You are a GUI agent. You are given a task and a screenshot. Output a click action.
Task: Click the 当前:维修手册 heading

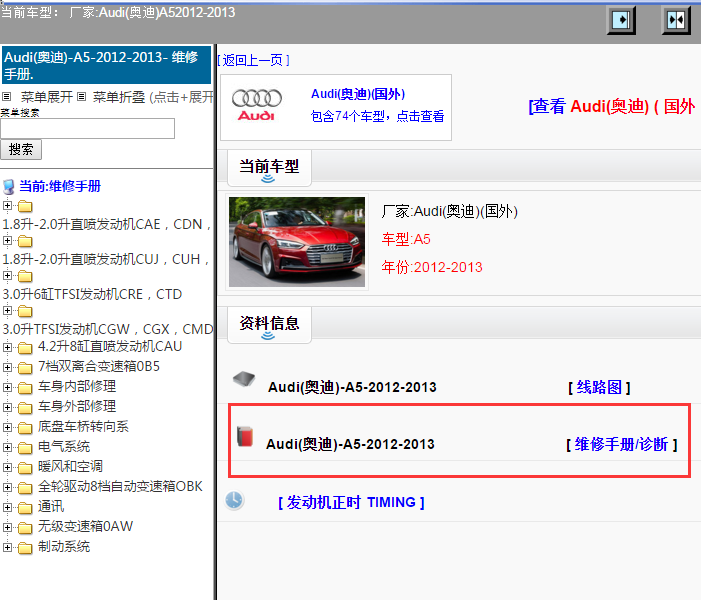click(x=60, y=186)
